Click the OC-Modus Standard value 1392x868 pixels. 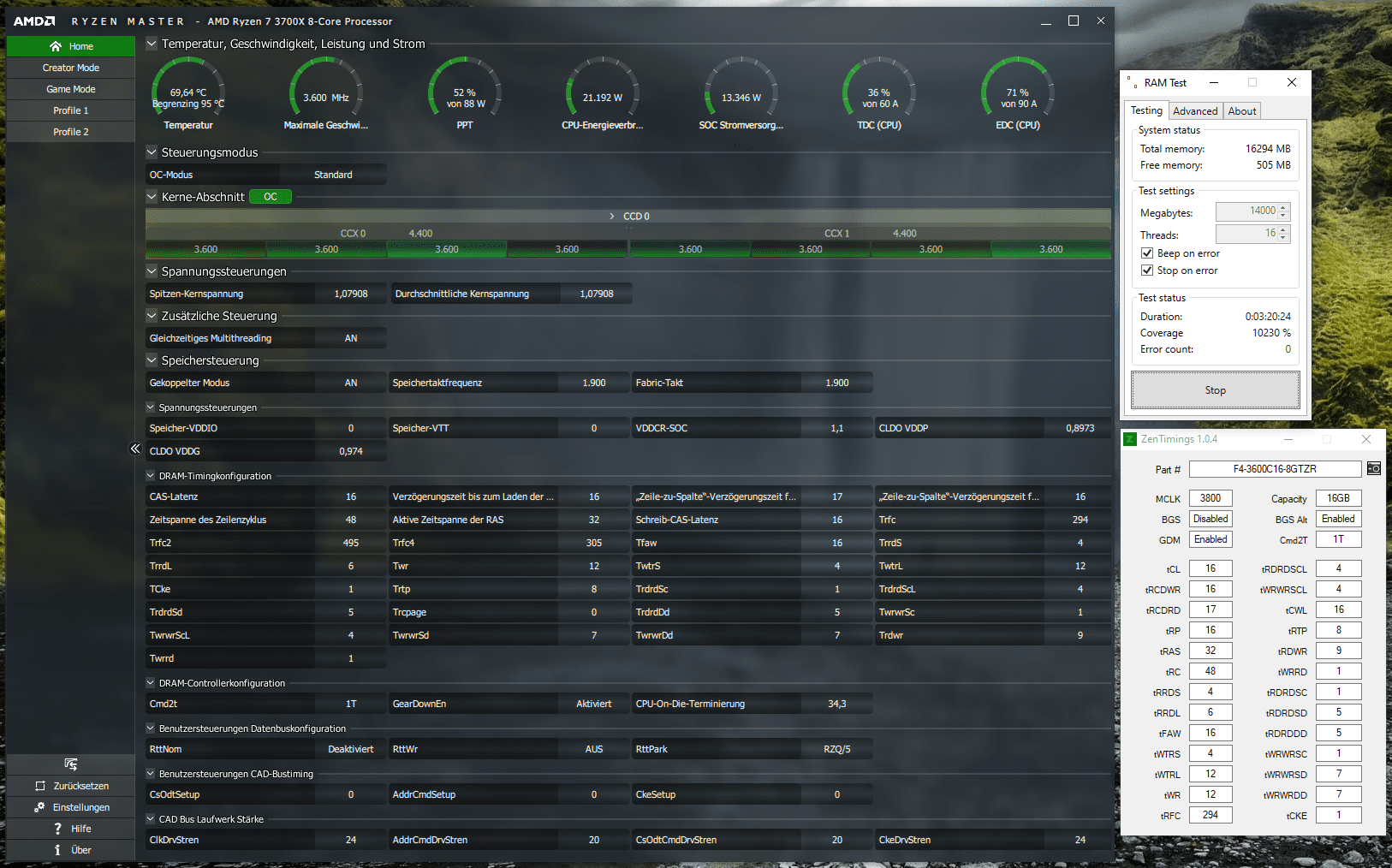click(x=333, y=175)
